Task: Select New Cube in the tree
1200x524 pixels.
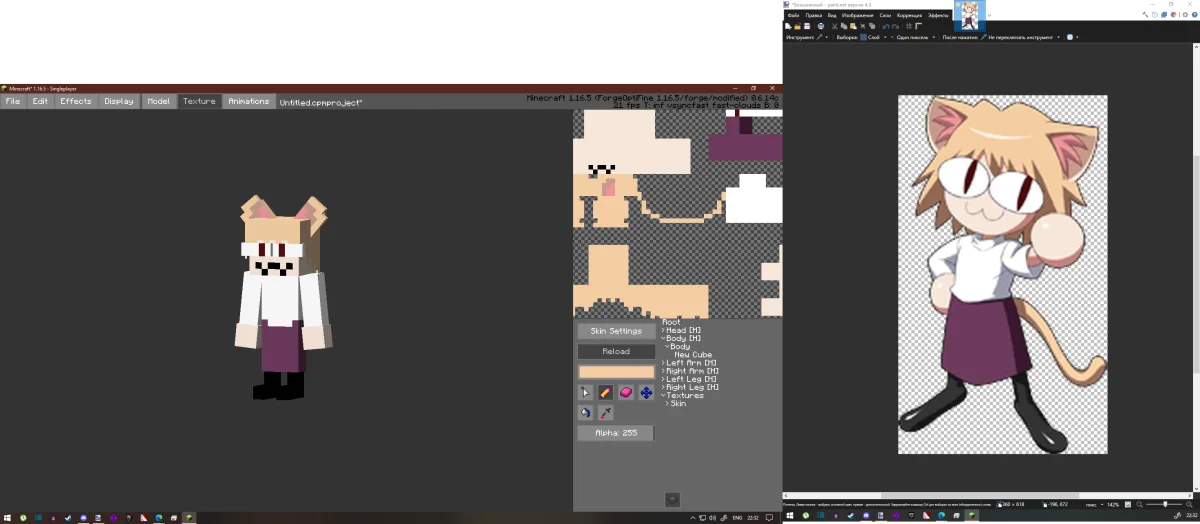Action: point(693,355)
